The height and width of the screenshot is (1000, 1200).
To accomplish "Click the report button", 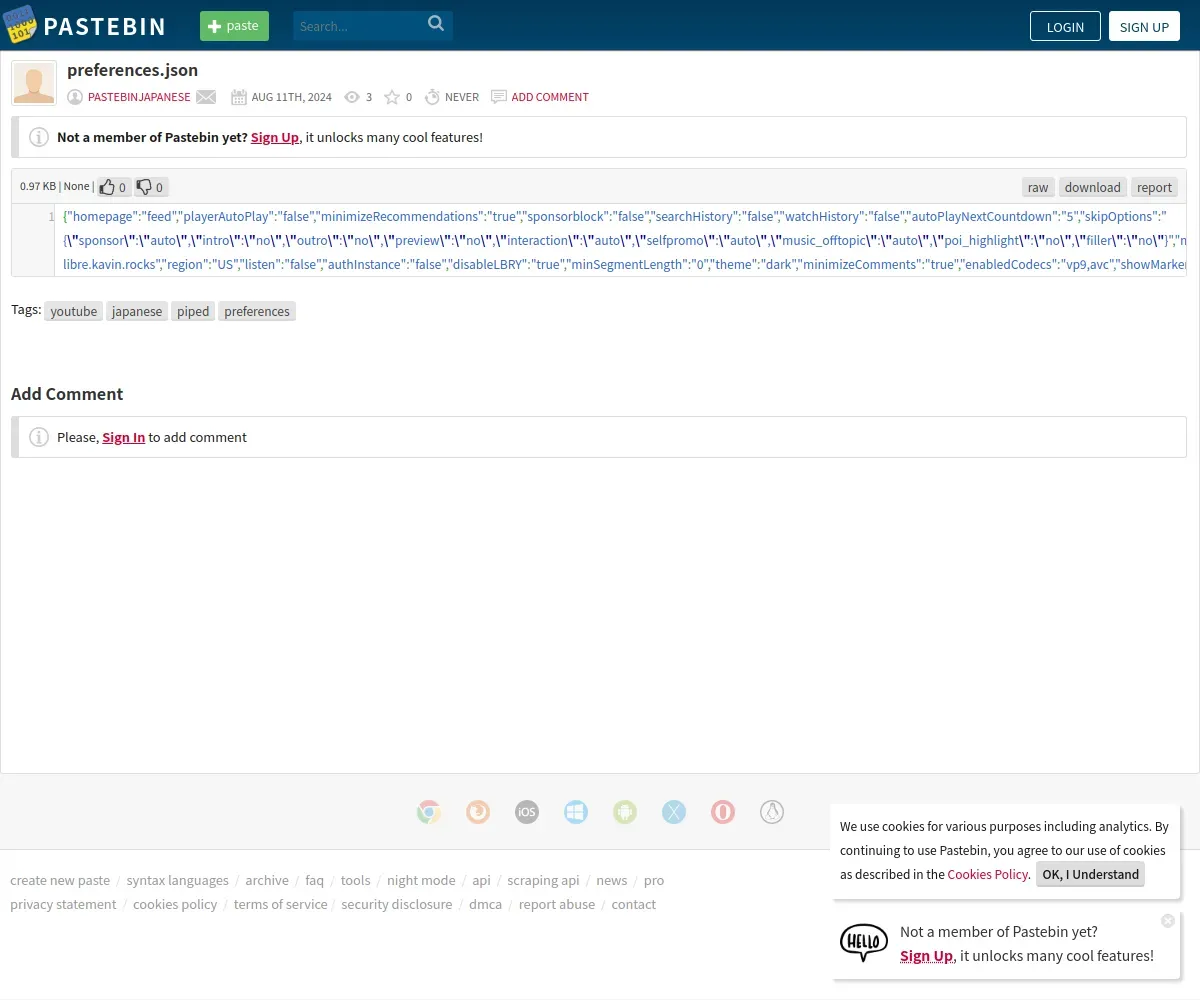I will [1154, 187].
